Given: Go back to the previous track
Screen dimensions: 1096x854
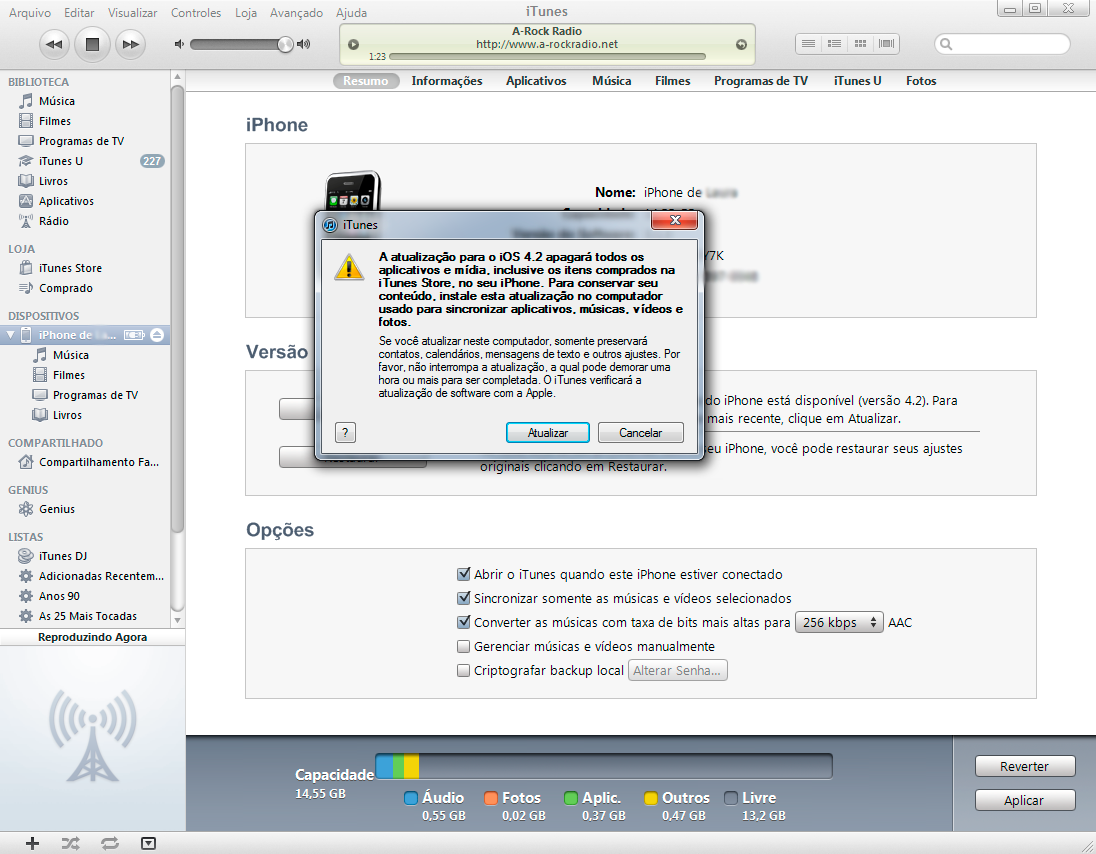Looking at the screenshot, I should (x=54, y=44).
